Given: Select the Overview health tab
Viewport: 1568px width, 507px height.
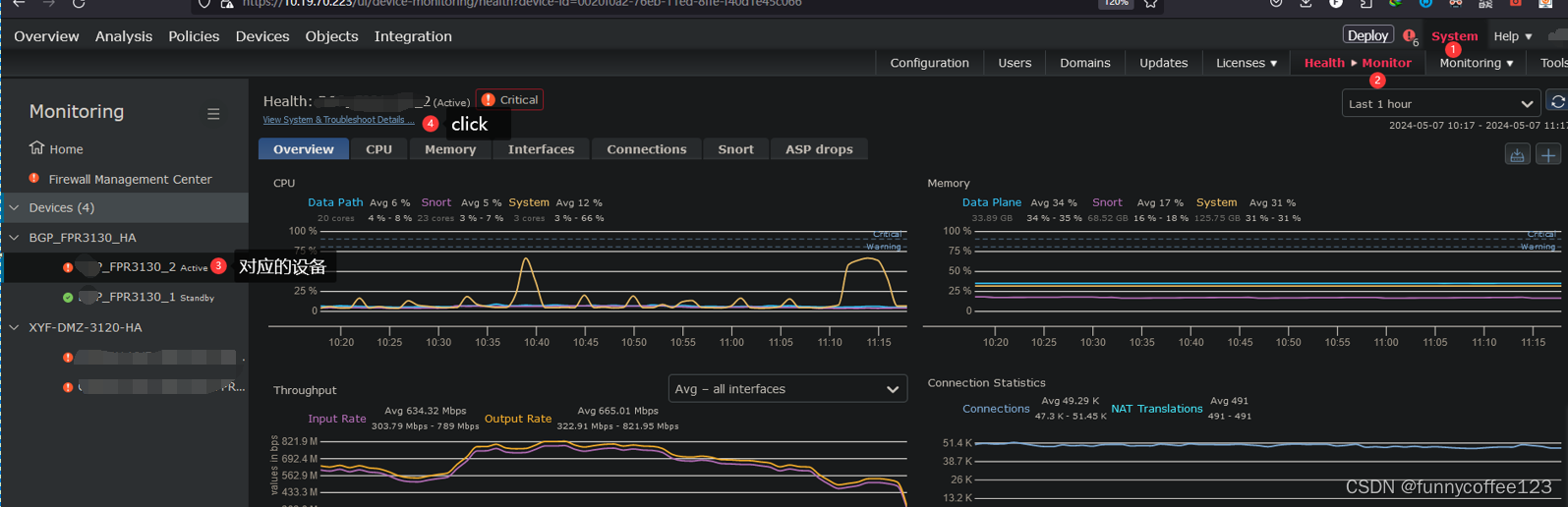Looking at the screenshot, I should point(304,149).
